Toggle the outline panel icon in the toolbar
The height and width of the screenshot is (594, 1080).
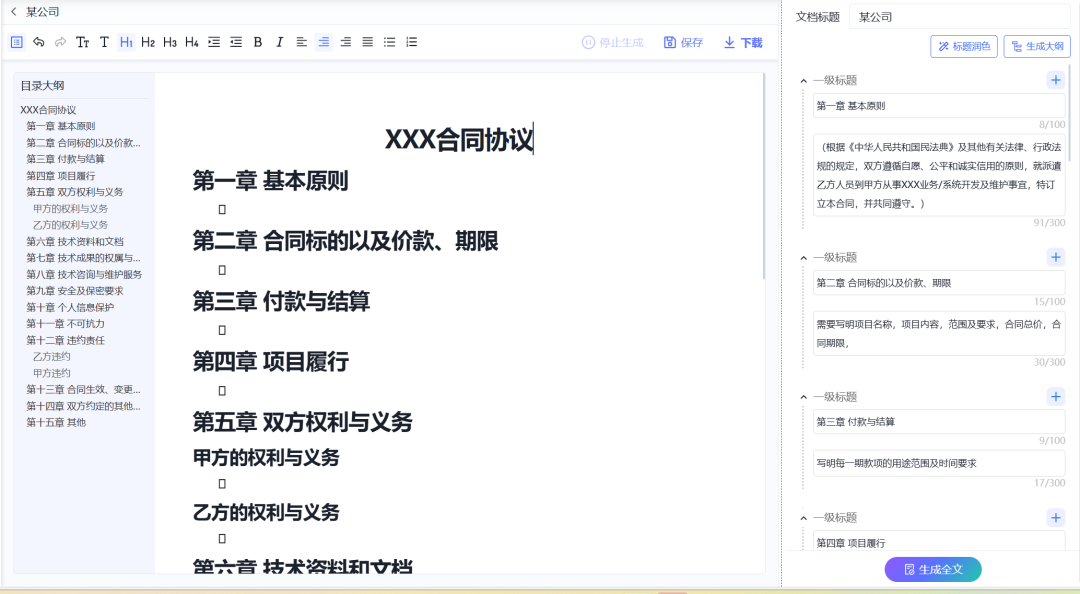click(17, 42)
